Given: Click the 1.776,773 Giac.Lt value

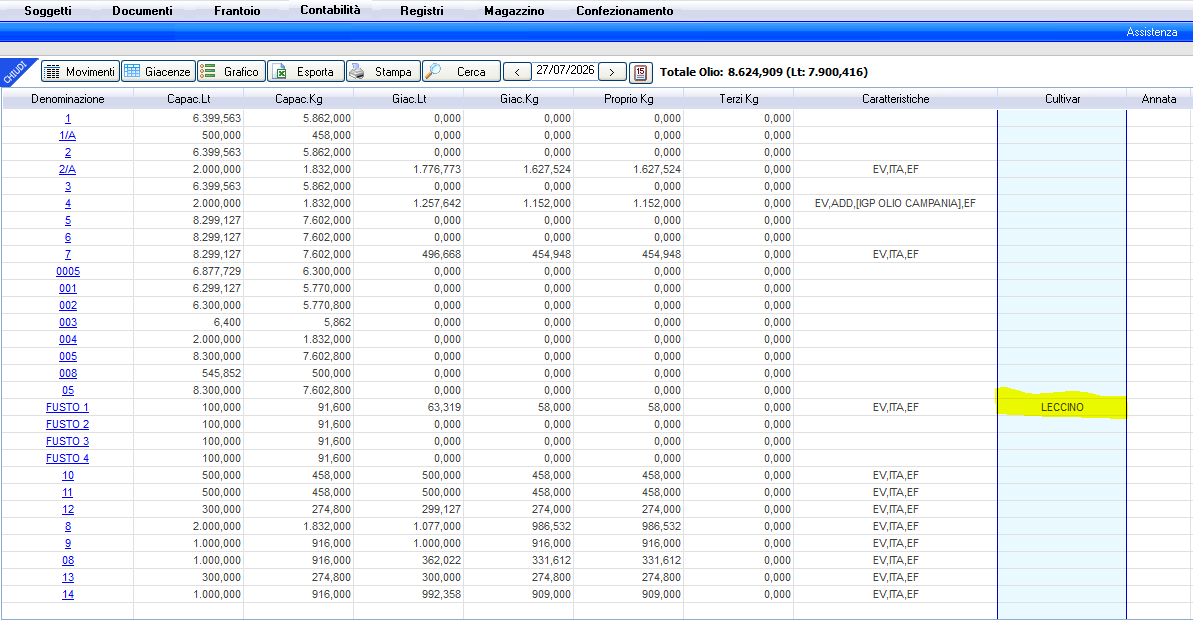Looking at the screenshot, I should pos(437,169).
